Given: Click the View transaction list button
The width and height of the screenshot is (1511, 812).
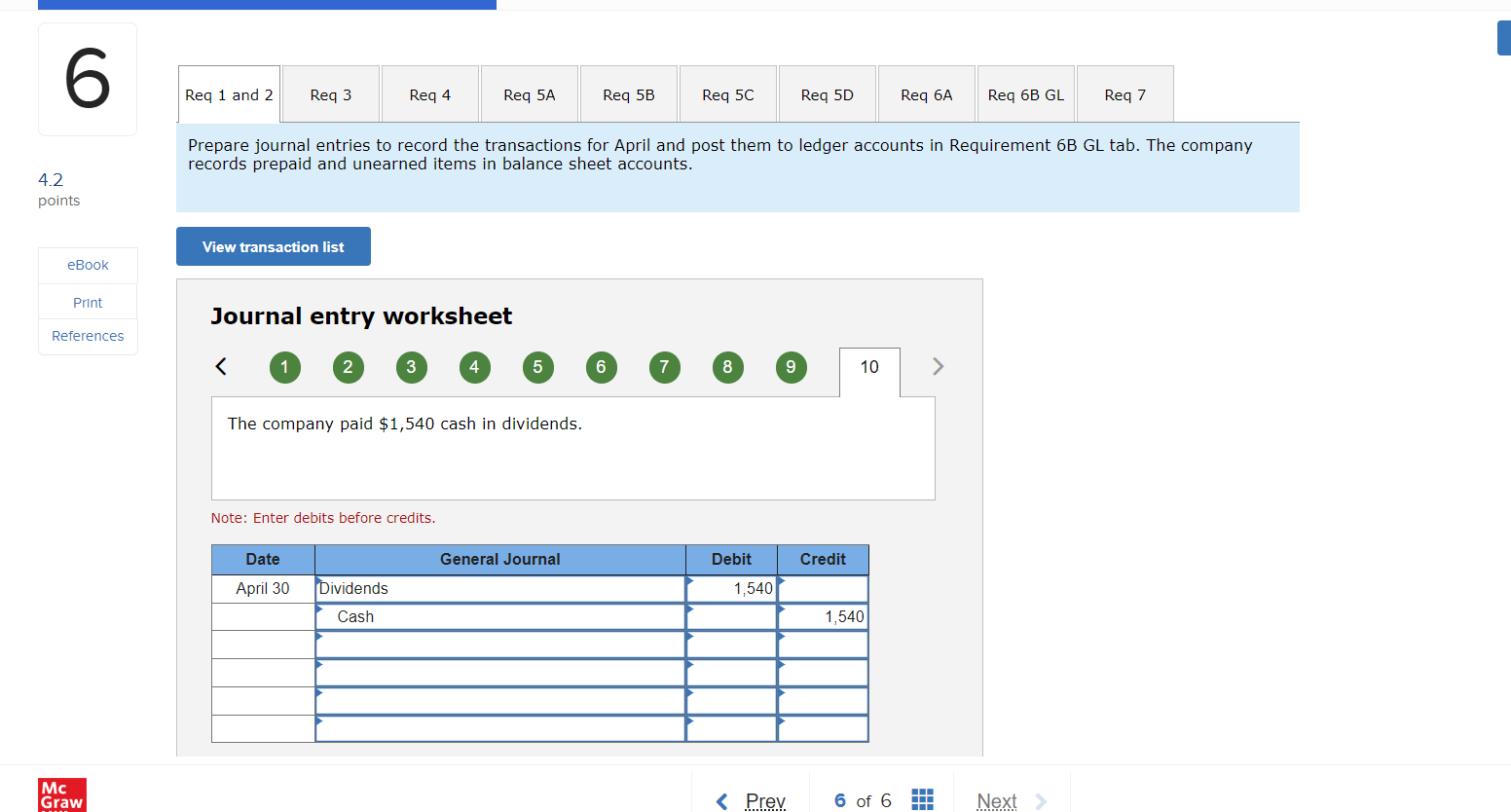Looking at the screenshot, I should pos(273,246).
